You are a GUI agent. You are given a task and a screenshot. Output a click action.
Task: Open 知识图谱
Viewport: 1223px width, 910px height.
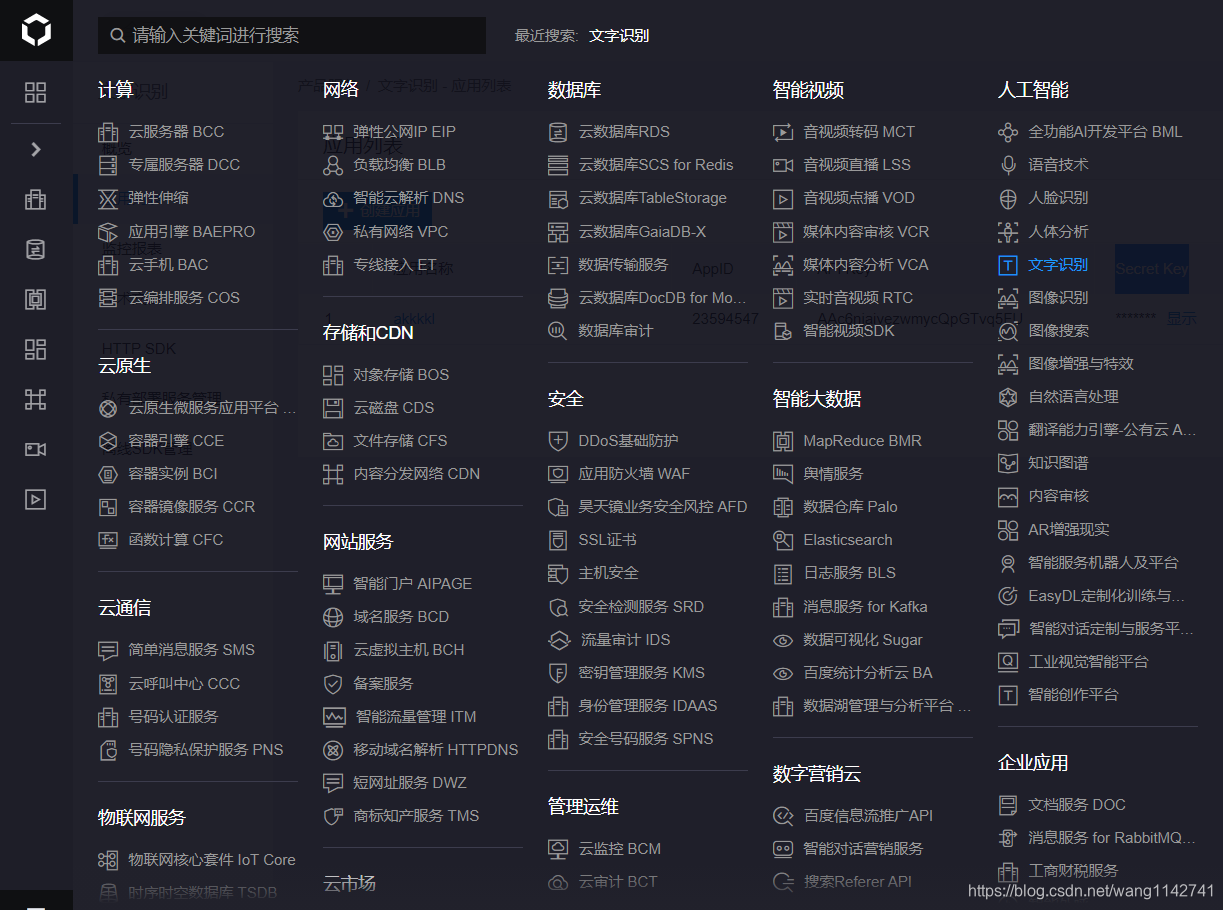coord(1058,463)
